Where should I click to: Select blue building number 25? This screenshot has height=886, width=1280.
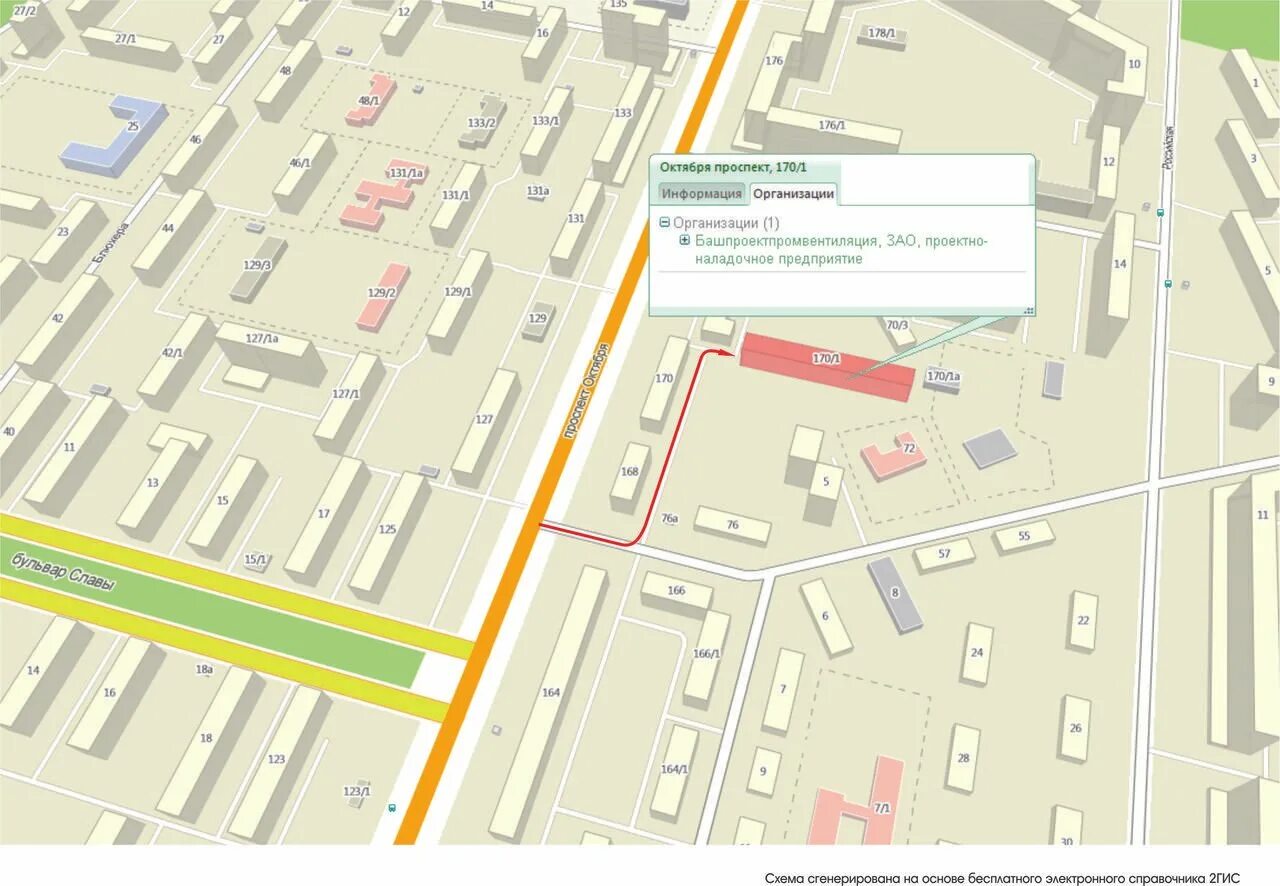point(113,136)
